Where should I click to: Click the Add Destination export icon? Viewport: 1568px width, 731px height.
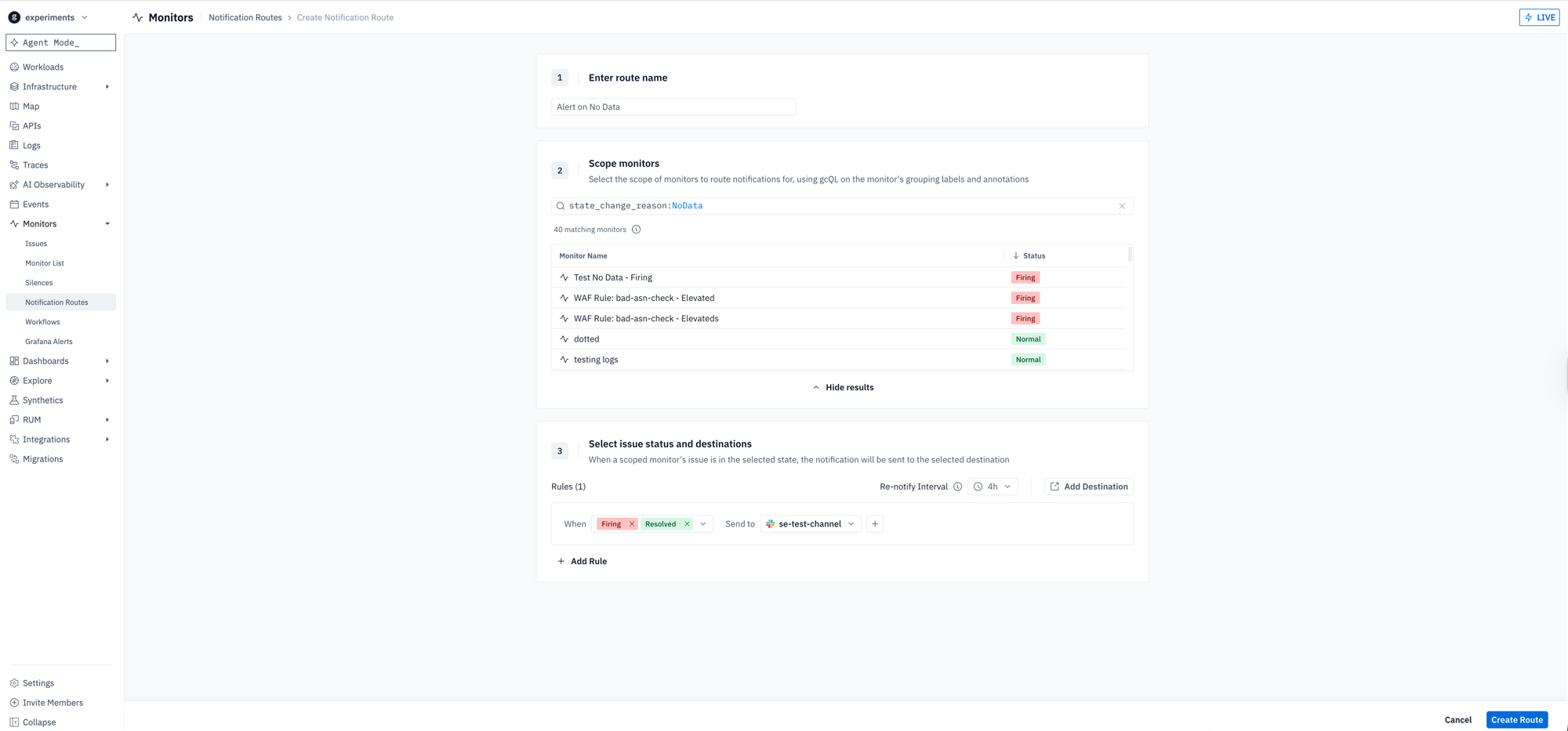[x=1054, y=487]
